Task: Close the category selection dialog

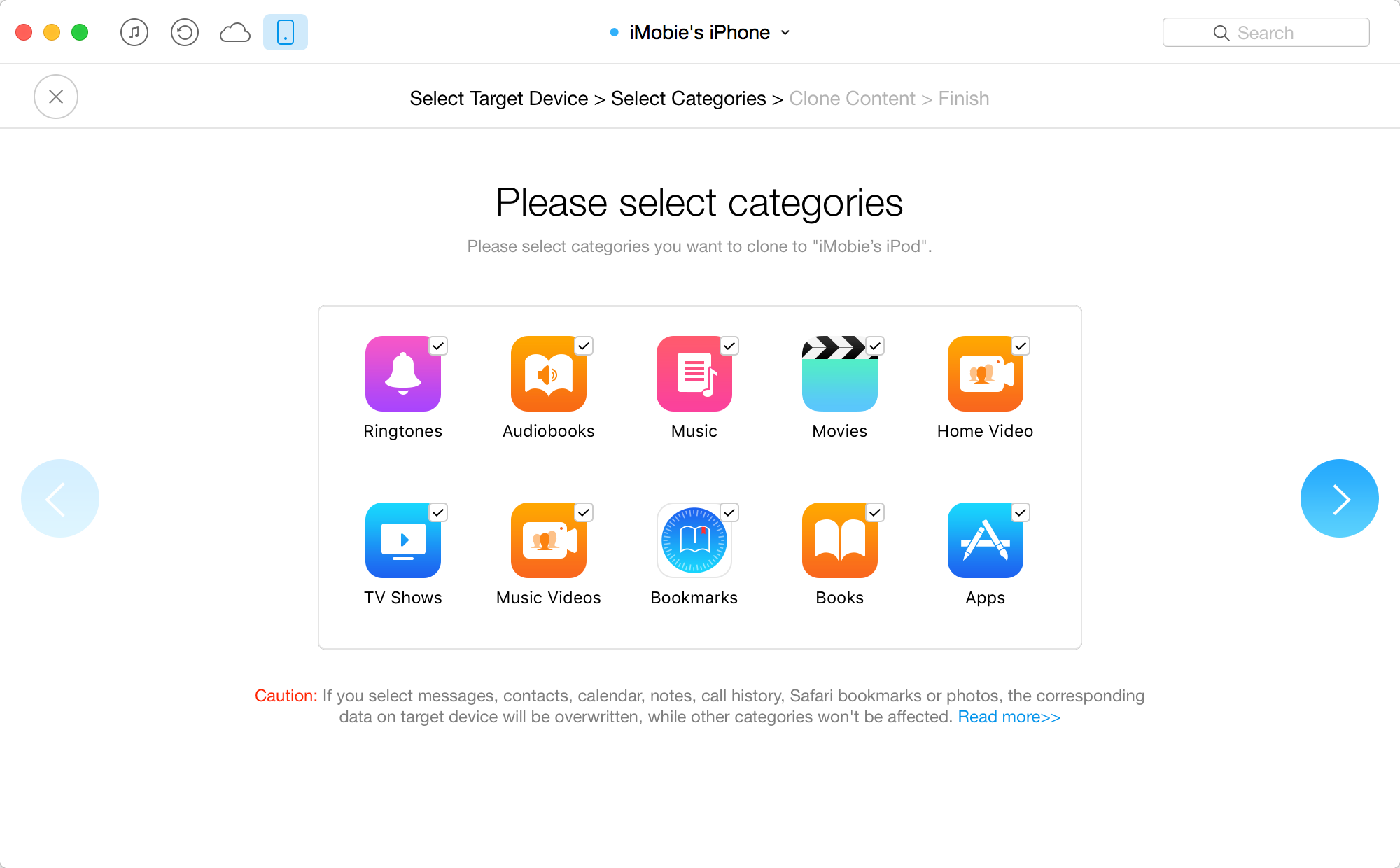Action: click(x=56, y=97)
